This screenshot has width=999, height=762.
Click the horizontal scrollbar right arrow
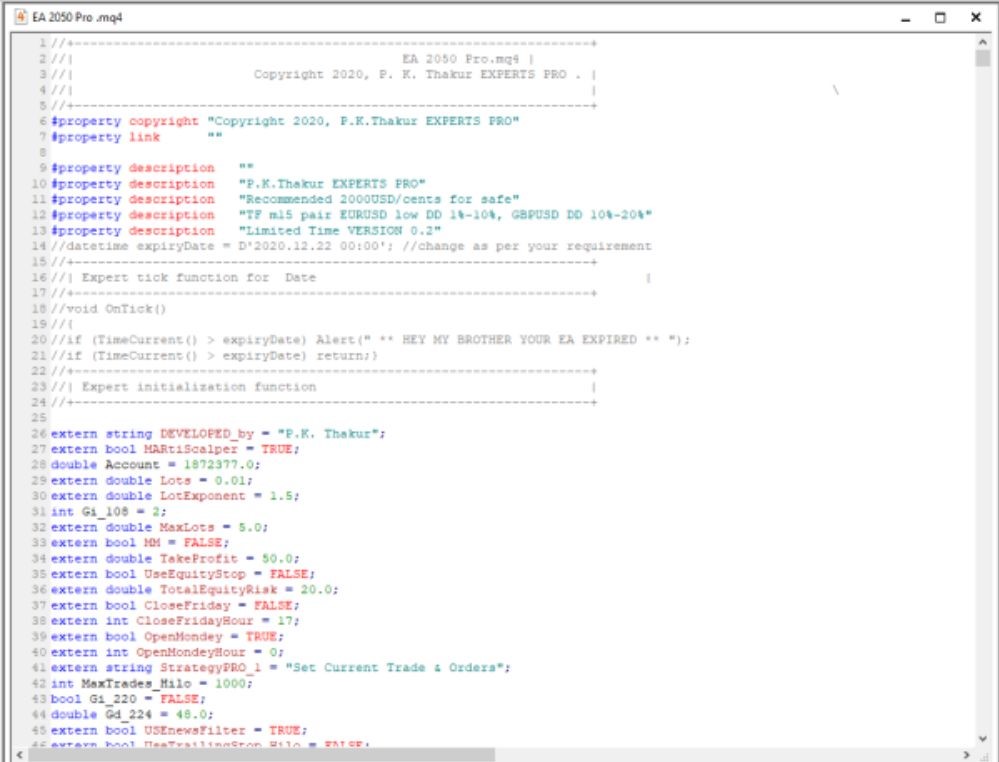[x=968, y=753]
